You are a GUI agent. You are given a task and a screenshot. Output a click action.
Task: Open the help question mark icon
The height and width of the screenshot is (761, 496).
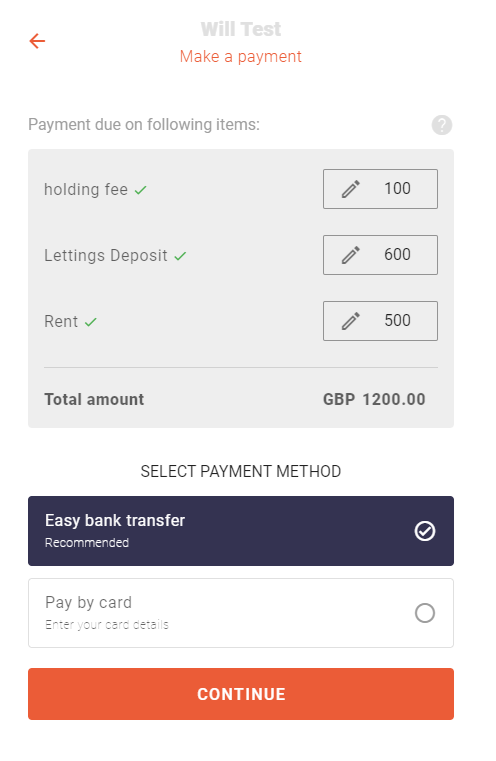click(442, 125)
